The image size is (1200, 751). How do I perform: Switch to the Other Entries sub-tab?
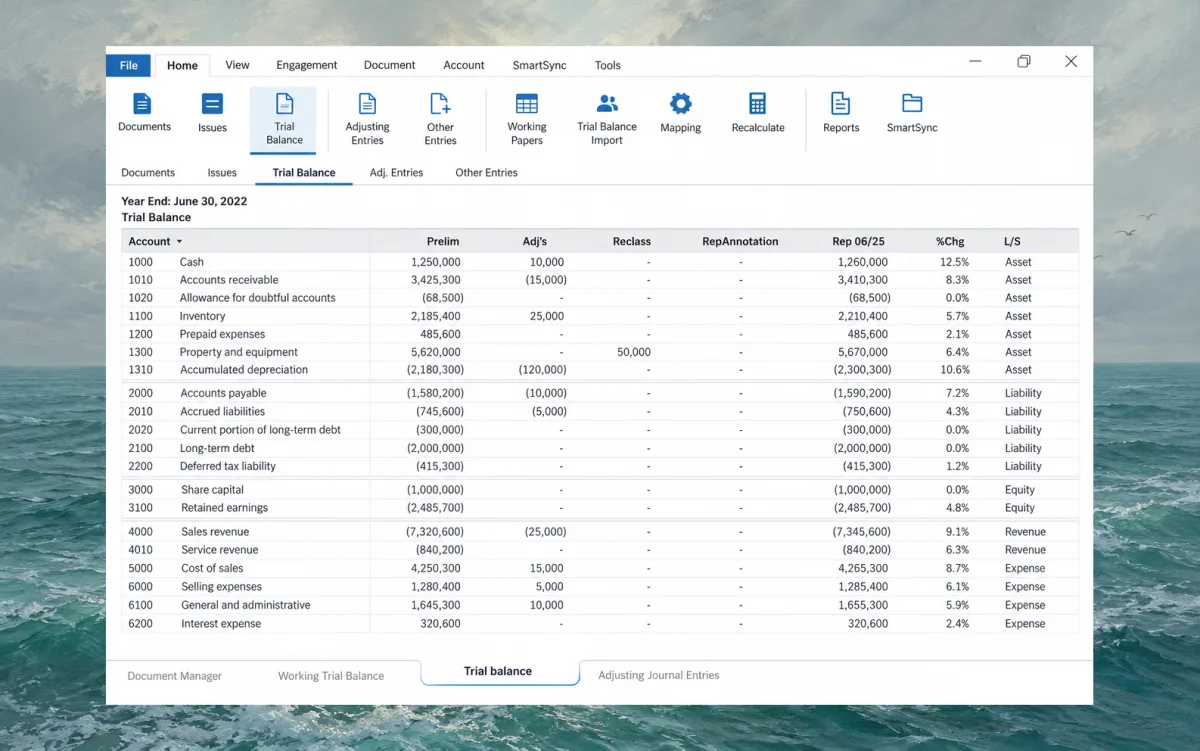coord(486,173)
